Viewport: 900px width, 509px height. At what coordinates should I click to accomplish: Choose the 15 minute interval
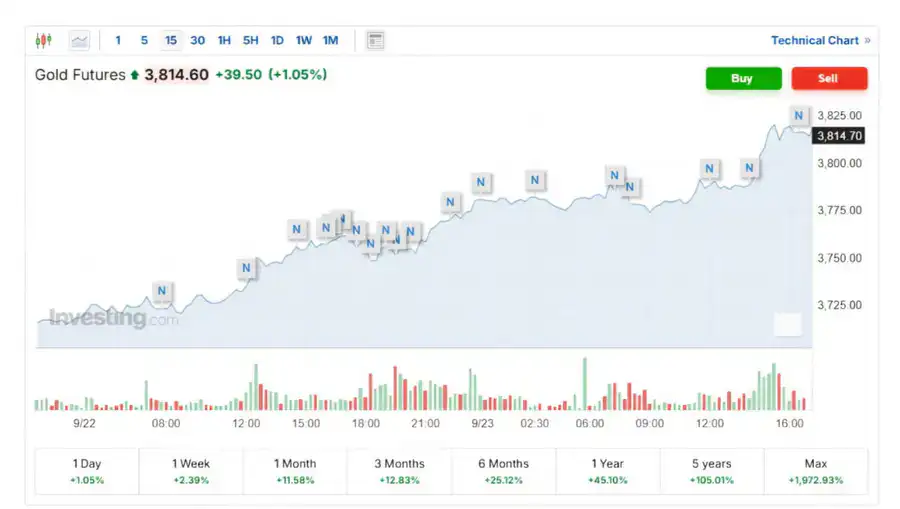pos(171,41)
